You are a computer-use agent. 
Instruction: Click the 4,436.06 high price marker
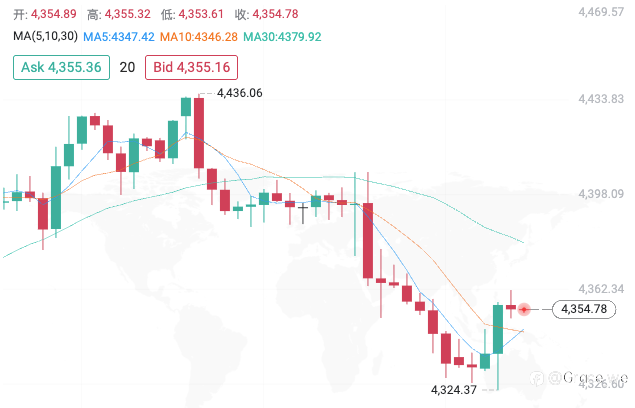240,93
